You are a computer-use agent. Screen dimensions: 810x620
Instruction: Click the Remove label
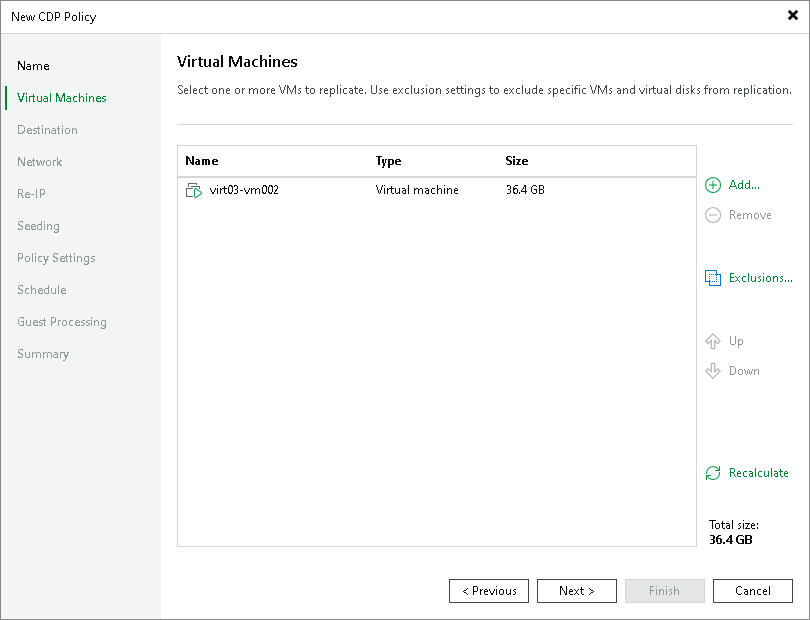coord(750,215)
